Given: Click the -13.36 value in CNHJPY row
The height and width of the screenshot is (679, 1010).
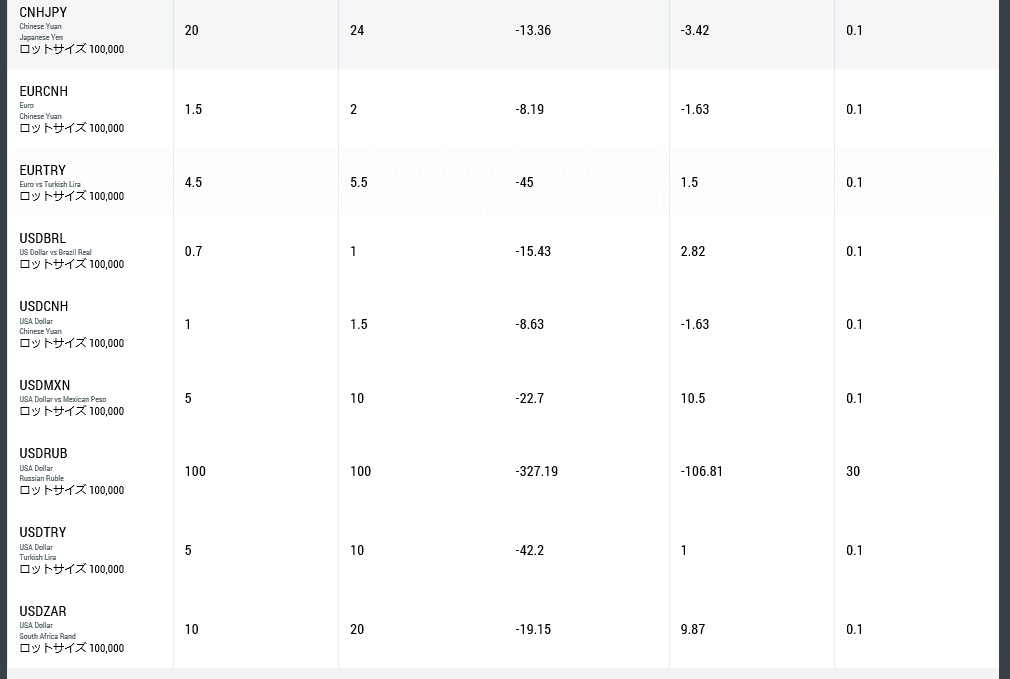Looking at the screenshot, I should click(x=533, y=30).
